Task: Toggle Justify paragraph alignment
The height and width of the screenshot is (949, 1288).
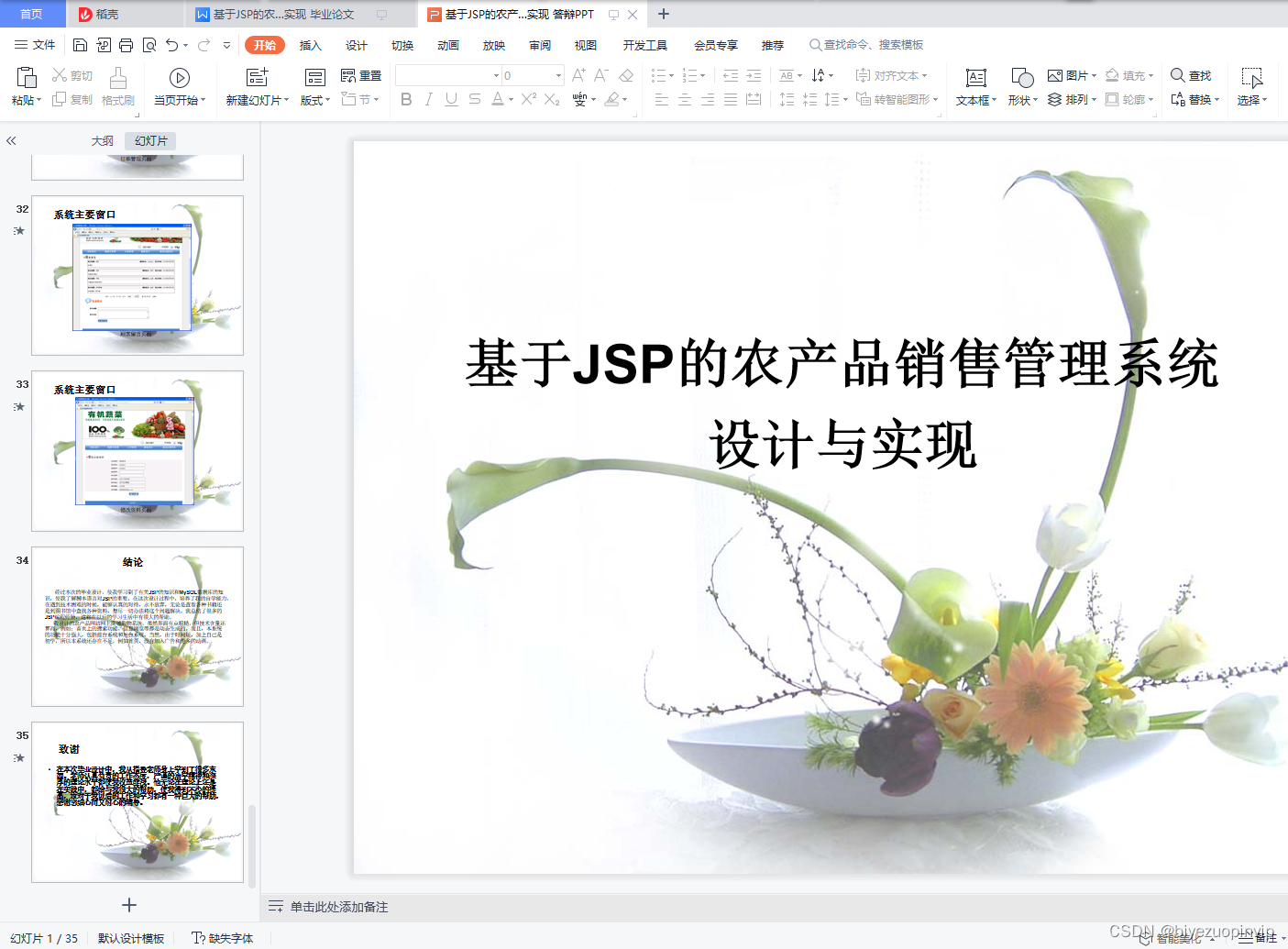Action: pyautogui.click(x=731, y=99)
